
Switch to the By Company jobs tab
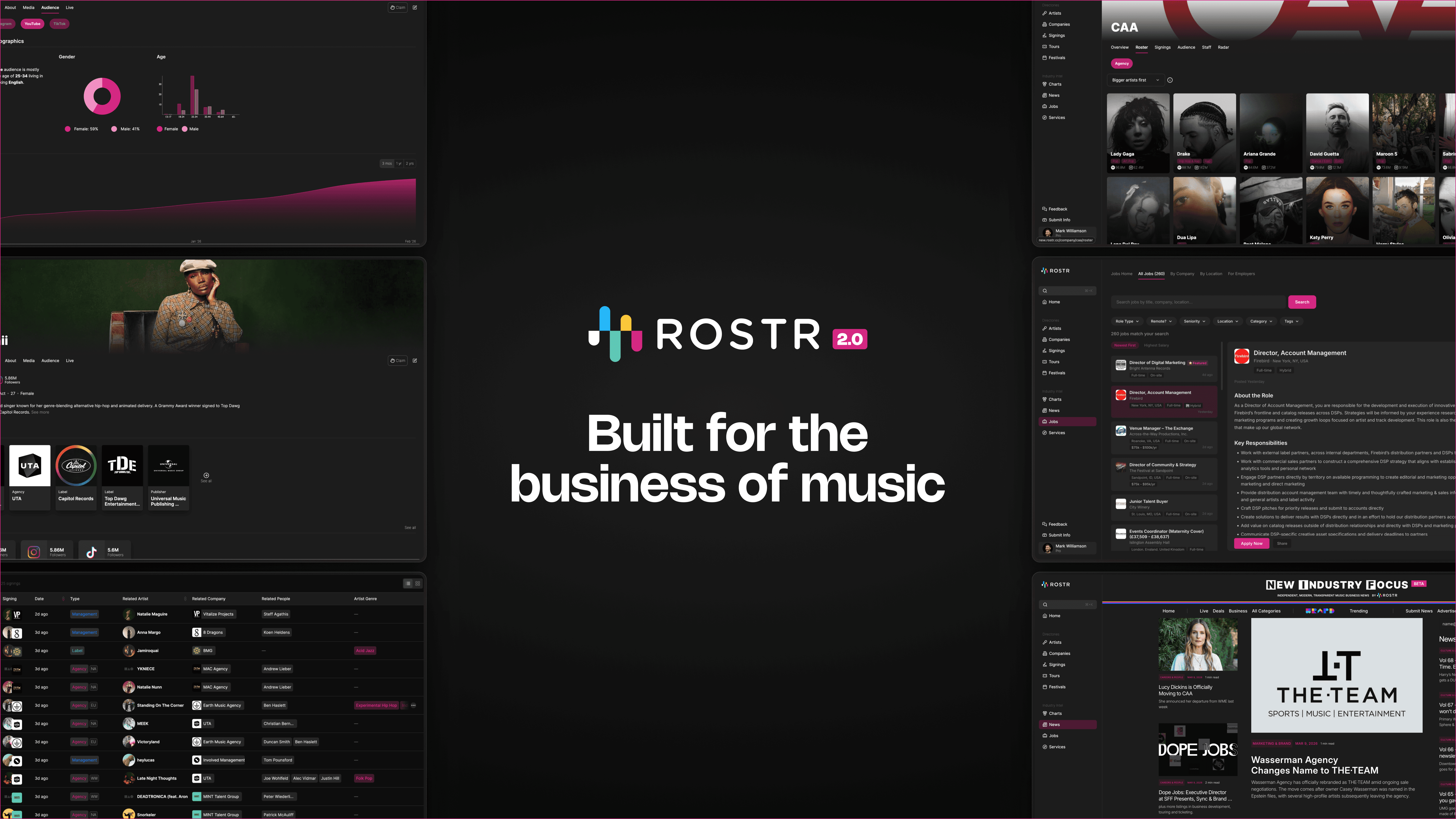click(1182, 274)
